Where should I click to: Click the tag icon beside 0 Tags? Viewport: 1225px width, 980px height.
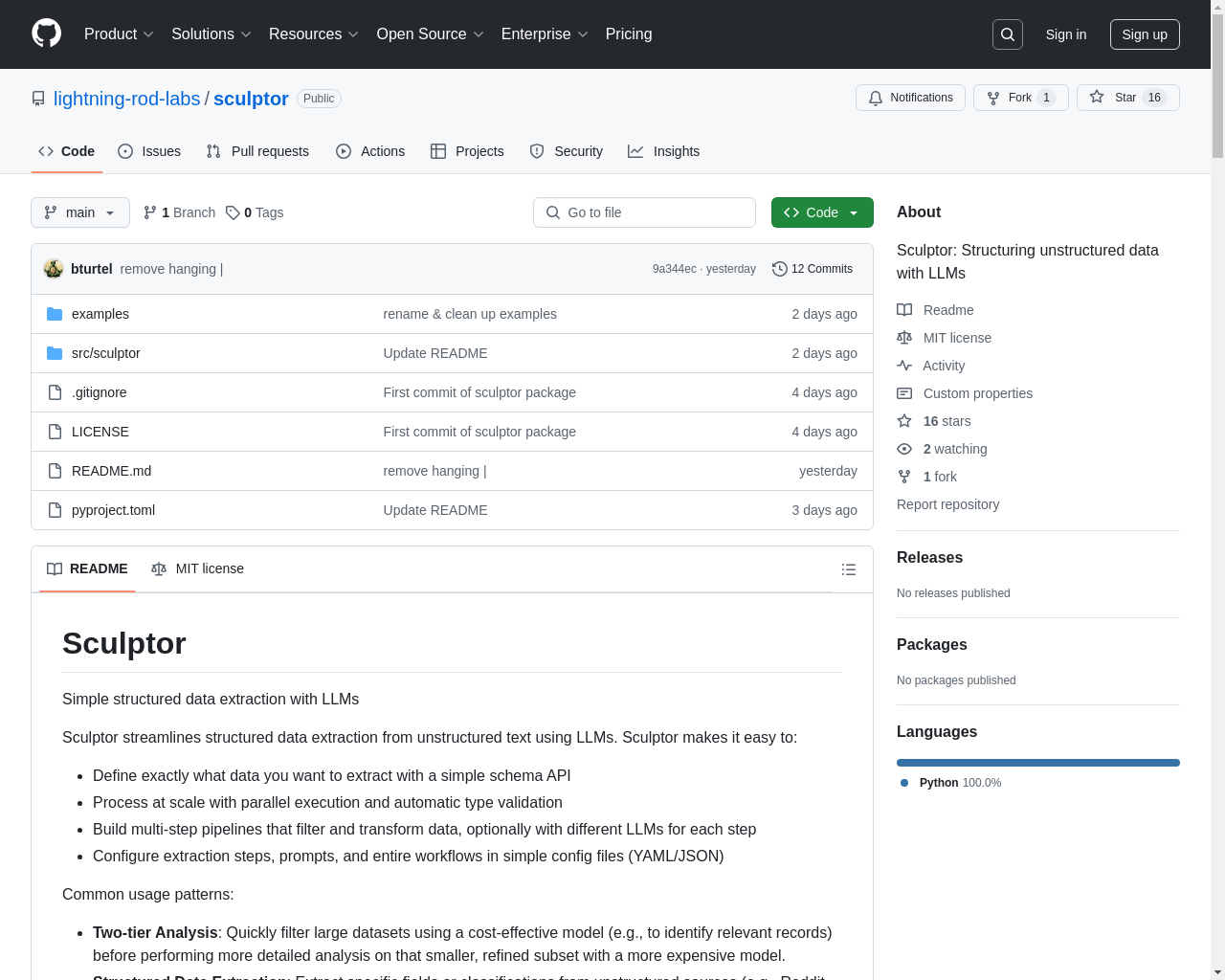tap(233, 212)
